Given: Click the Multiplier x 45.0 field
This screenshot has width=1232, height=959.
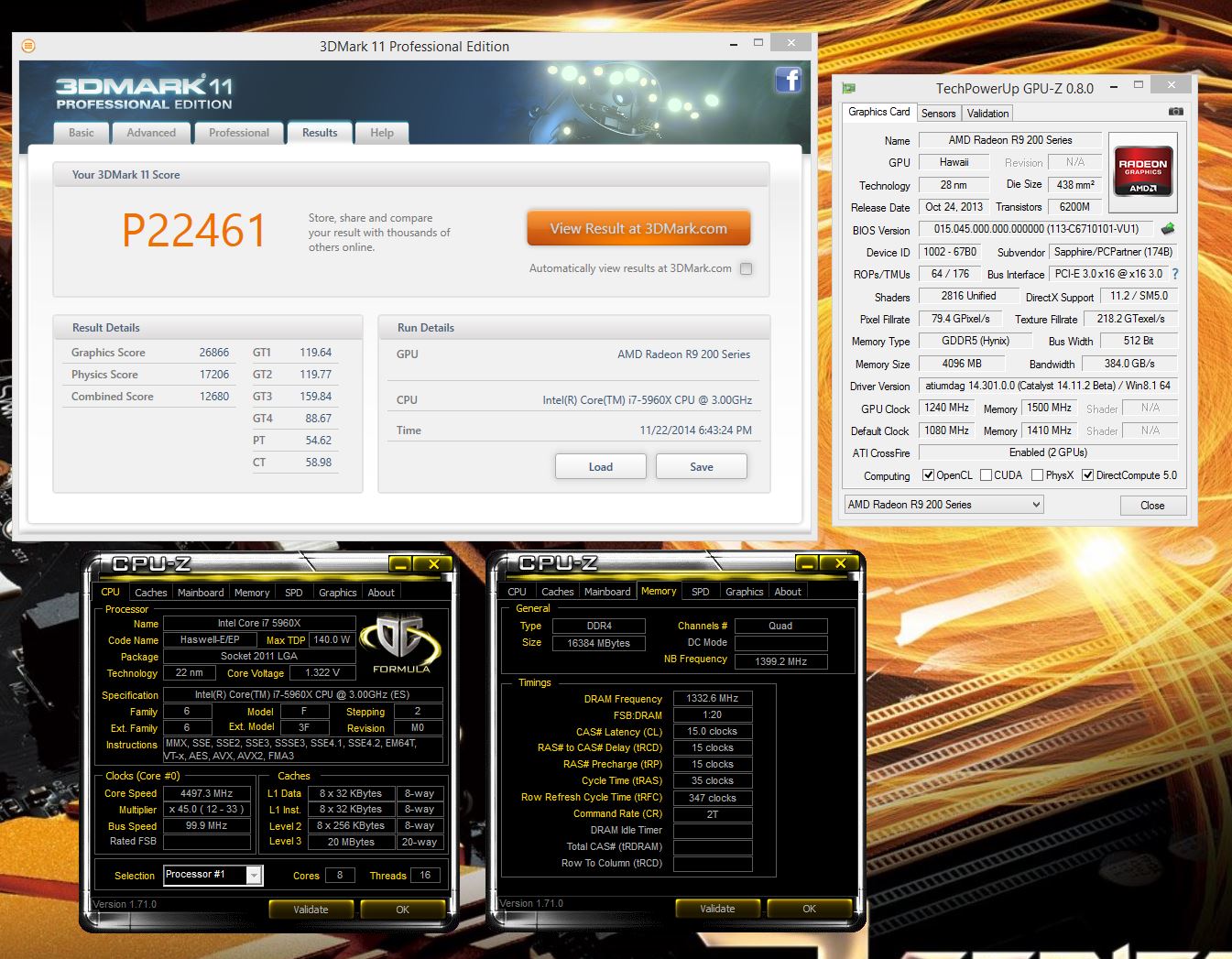Looking at the screenshot, I should tap(207, 810).
